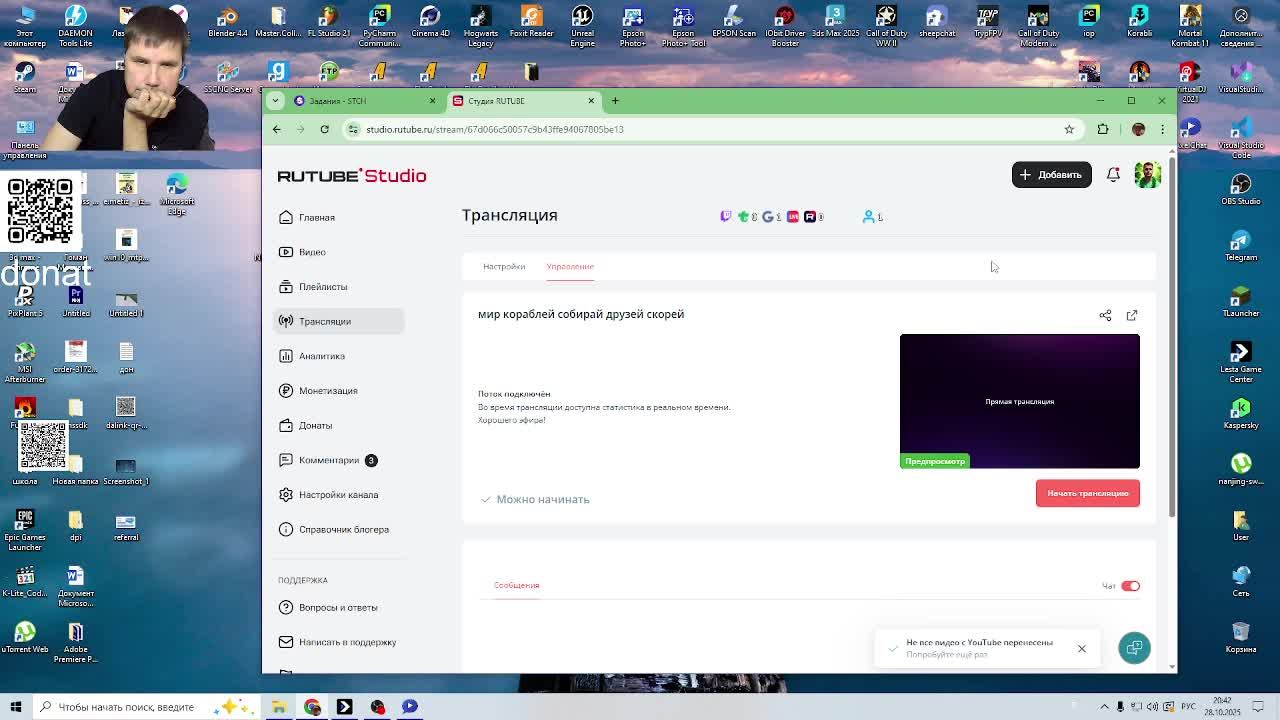Dismiss the YouTube videos notification toast
The height and width of the screenshot is (720, 1280).
pyautogui.click(x=1081, y=649)
